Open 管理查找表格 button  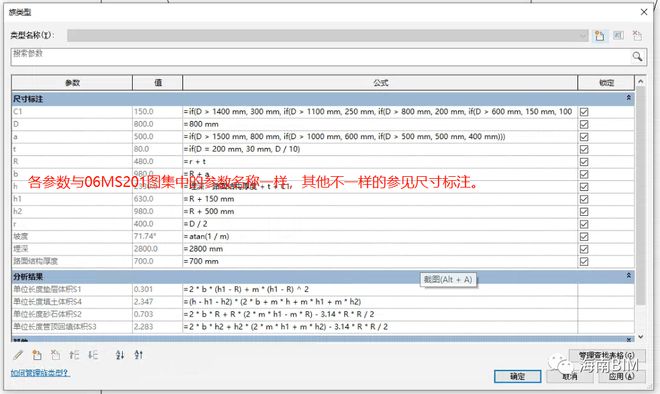click(x=607, y=355)
